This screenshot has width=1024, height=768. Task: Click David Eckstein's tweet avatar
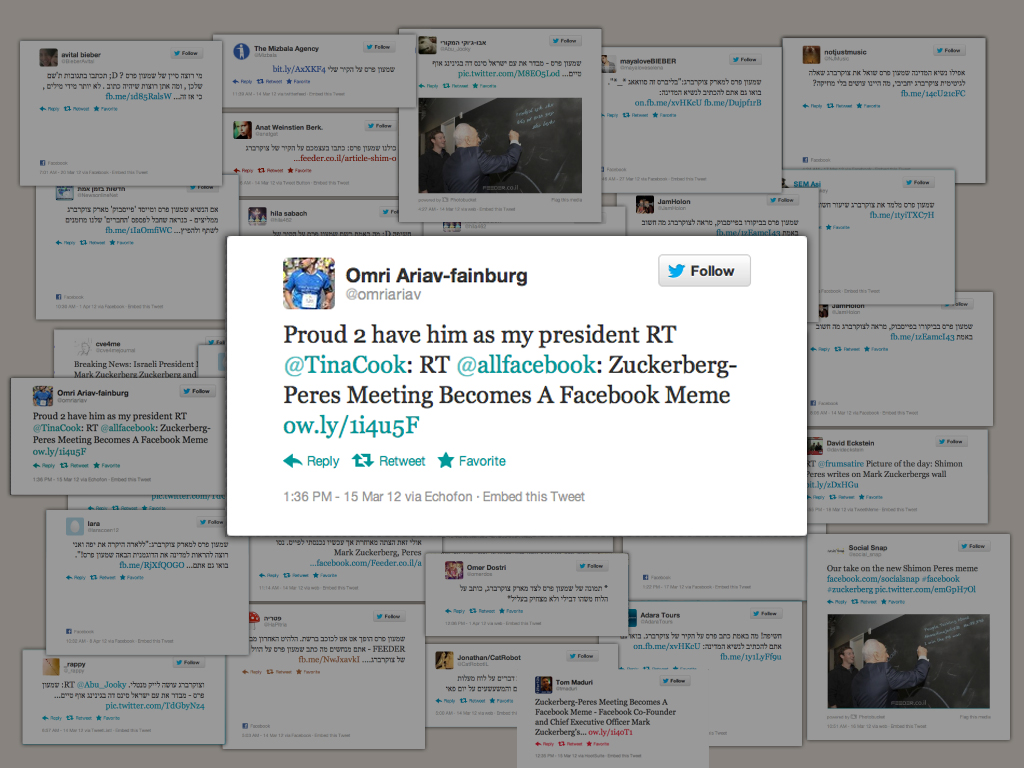point(816,446)
